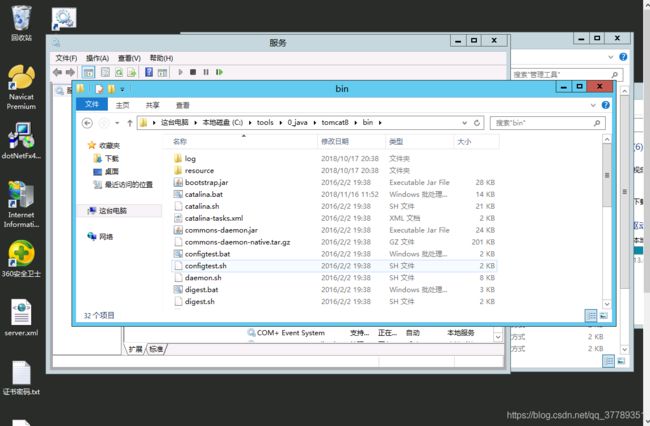
Task: Go back in bin explorer window
Action: (x=87, y=123)
